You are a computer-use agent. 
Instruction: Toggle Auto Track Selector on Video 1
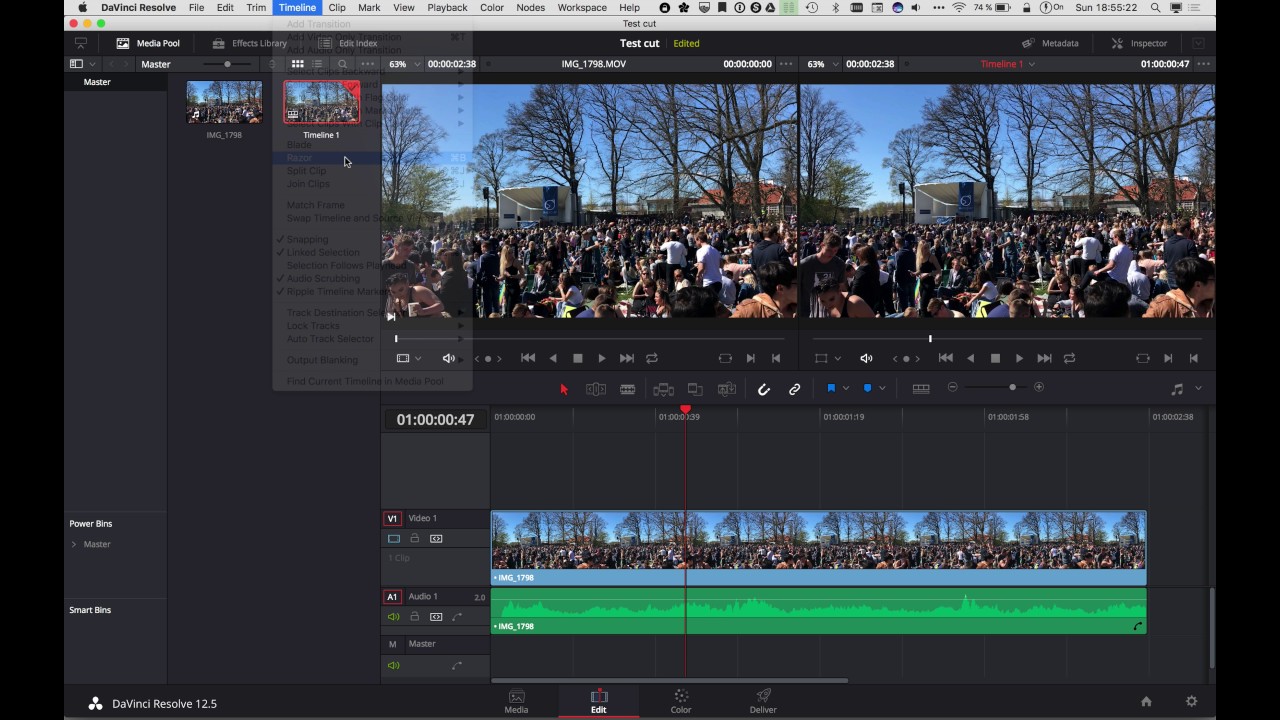[436, 539]
